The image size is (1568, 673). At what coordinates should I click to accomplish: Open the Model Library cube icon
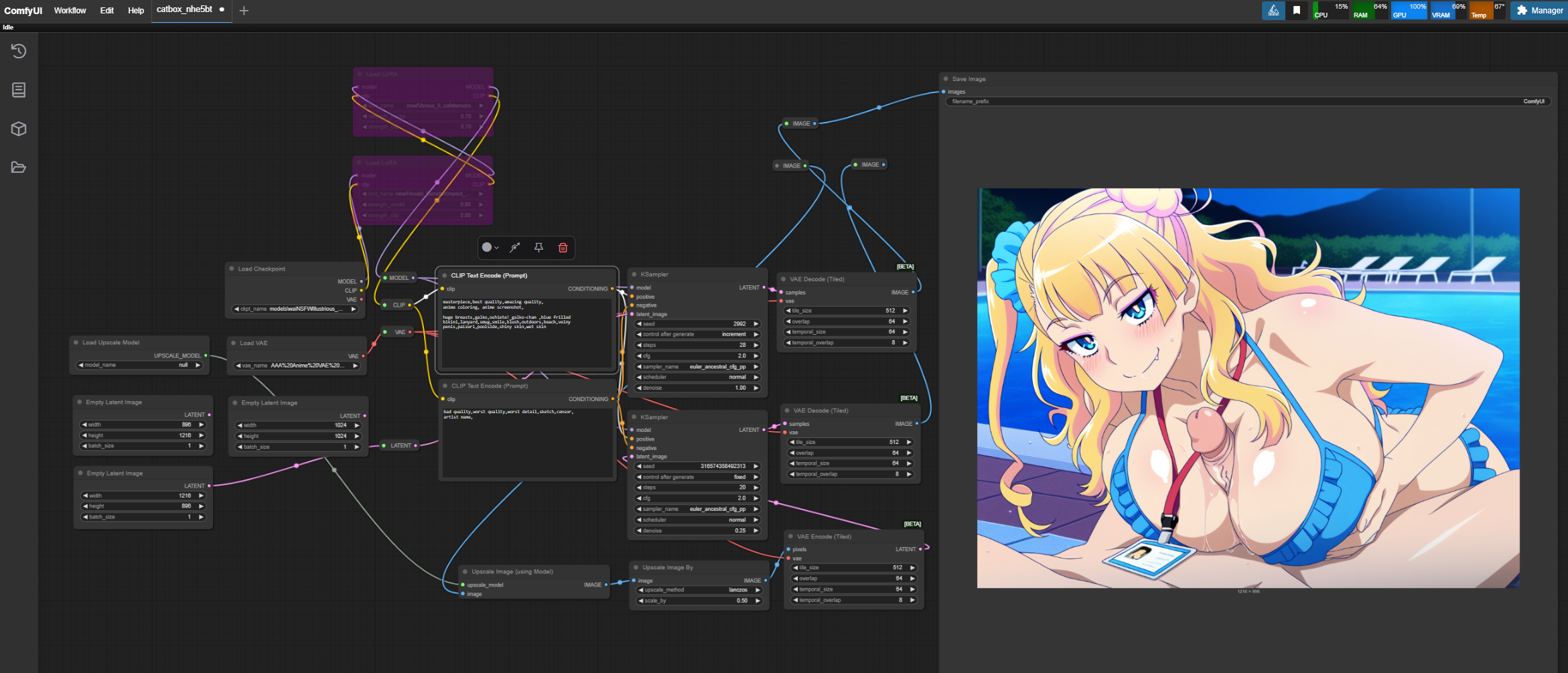19,129
